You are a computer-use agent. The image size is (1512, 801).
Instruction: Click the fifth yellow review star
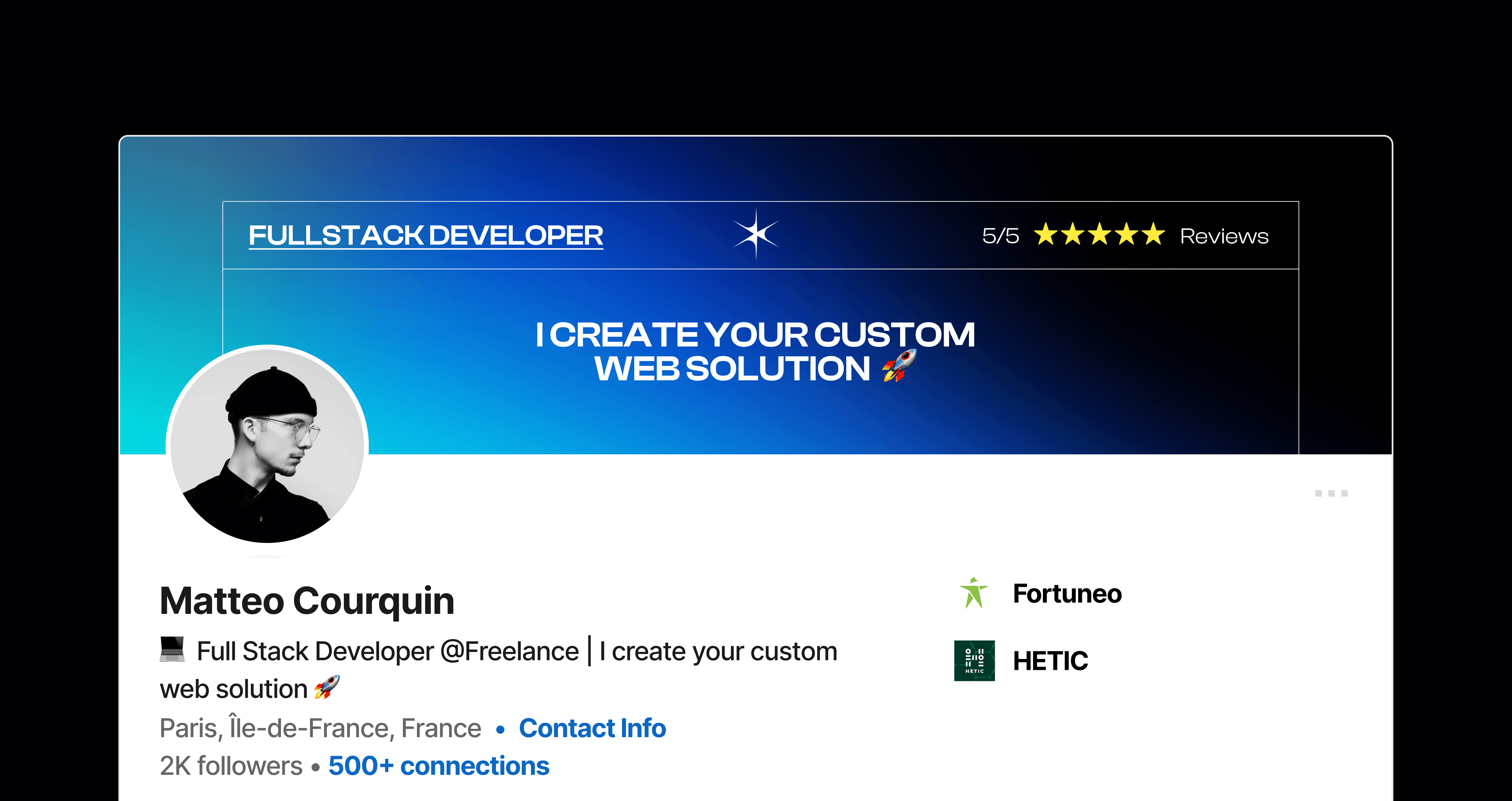pyautogui.click(x=1153, y=234)
